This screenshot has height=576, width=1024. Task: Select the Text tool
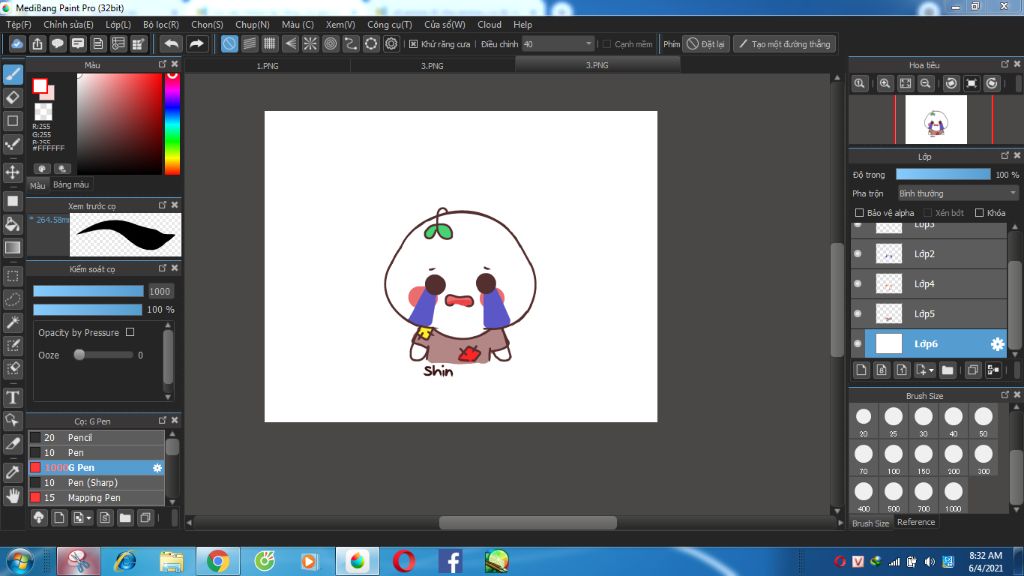12,397
